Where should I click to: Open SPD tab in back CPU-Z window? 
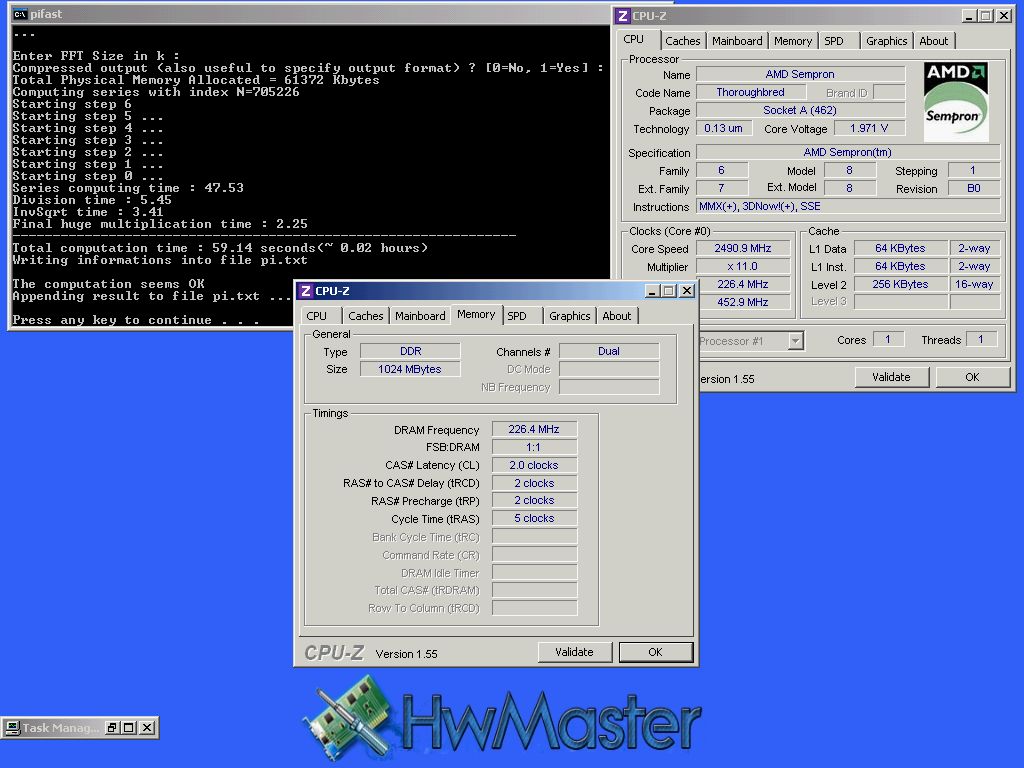click(834, 41)
